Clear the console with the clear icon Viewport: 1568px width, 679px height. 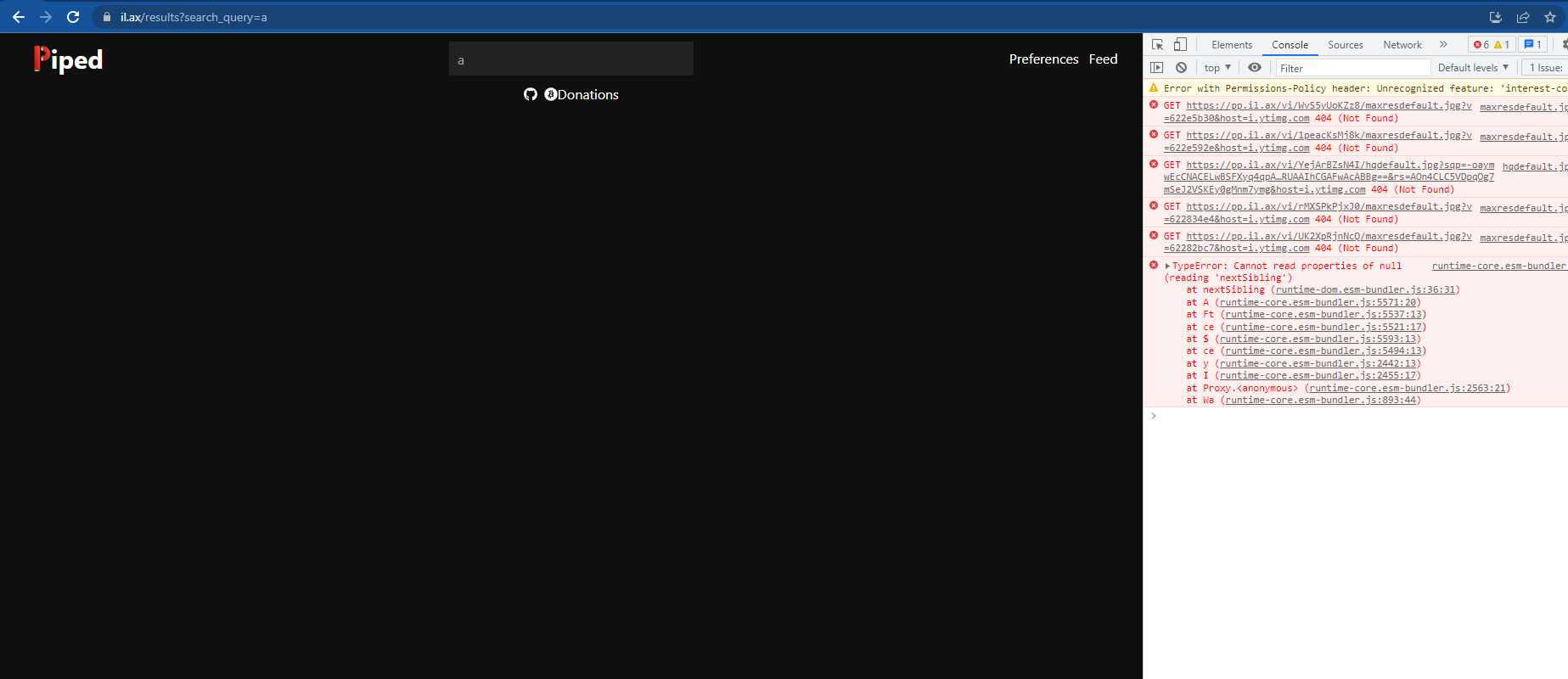pos(1181,68)
